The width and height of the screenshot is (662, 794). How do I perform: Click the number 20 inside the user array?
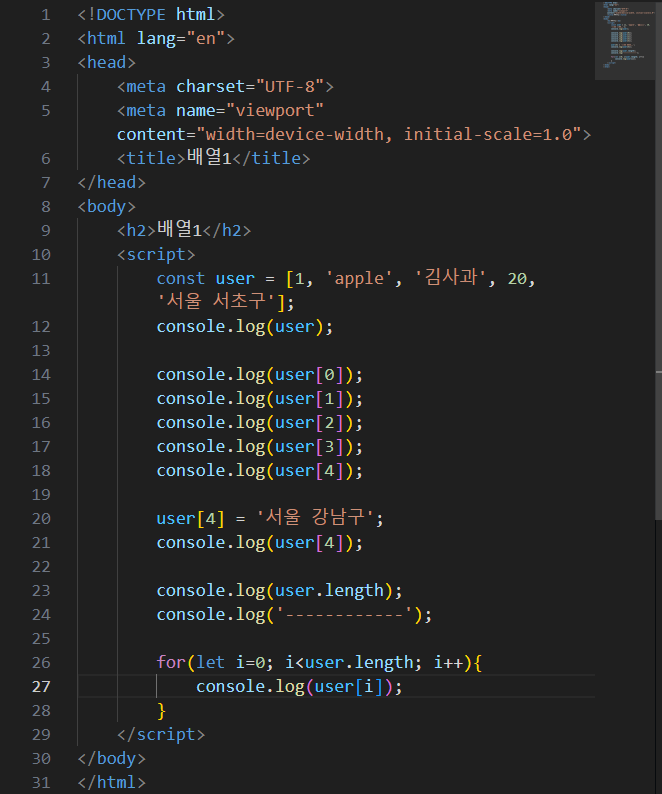[517, 279]
